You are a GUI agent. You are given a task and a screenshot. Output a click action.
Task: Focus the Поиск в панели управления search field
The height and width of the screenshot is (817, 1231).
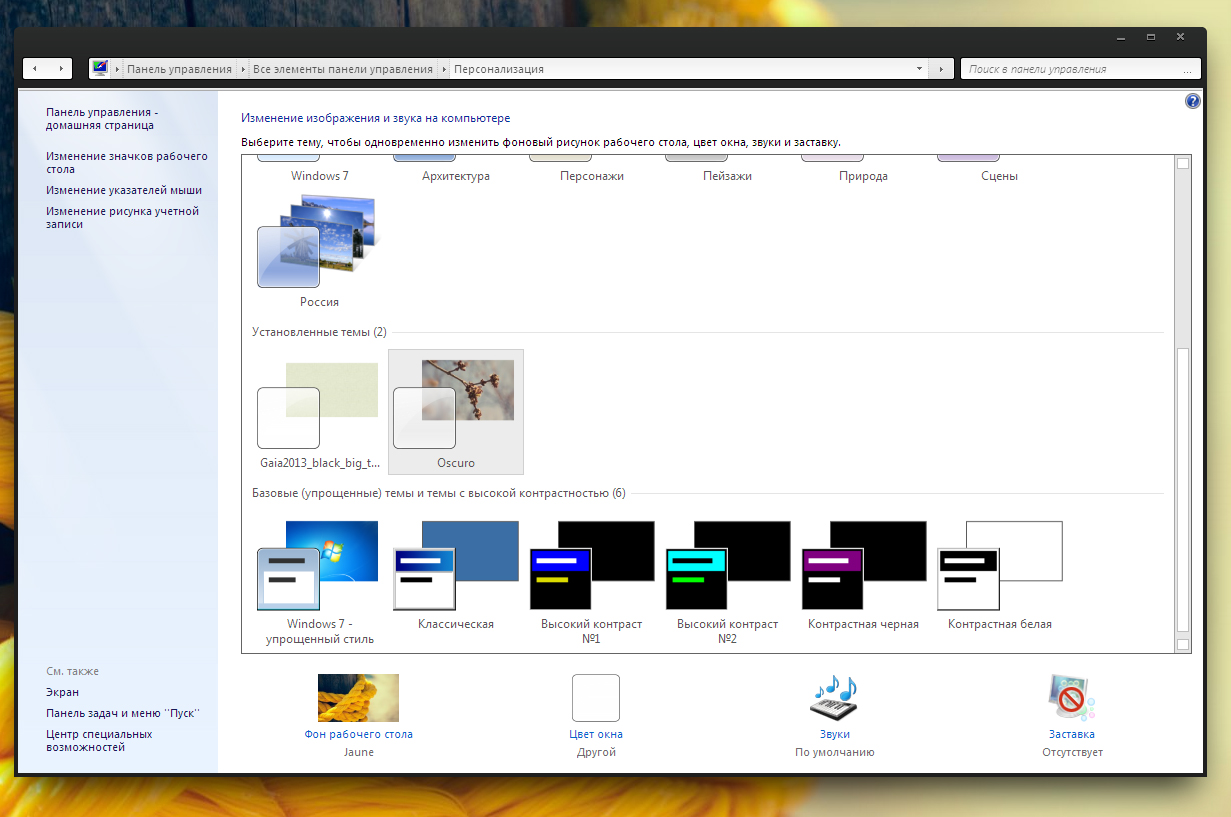(1080, 69)
